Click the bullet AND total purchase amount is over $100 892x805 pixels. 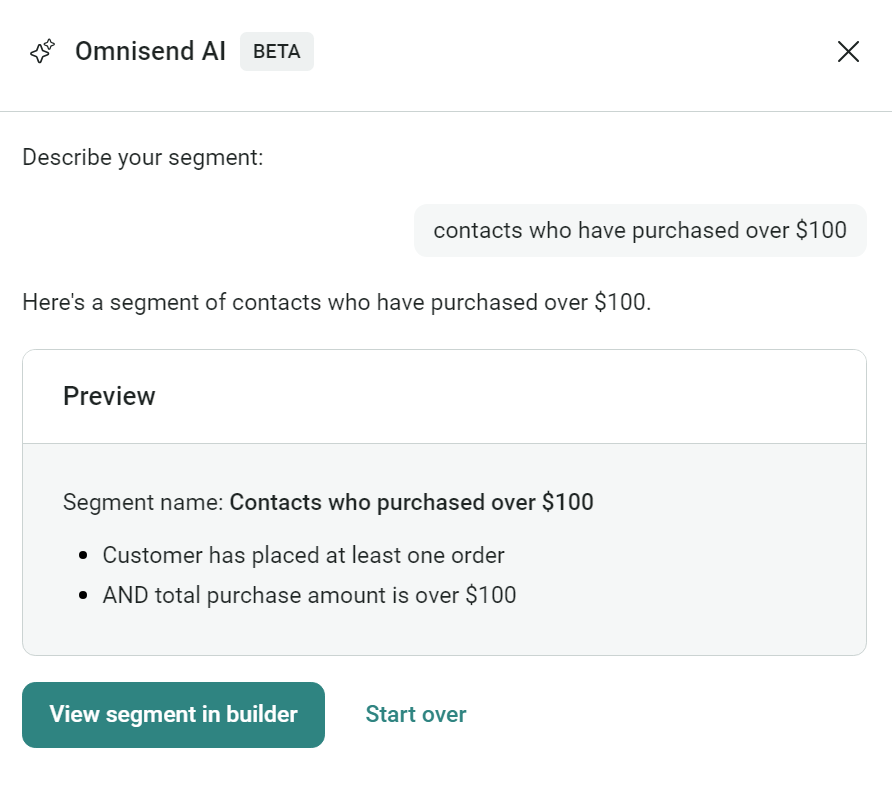coord(309,595)
